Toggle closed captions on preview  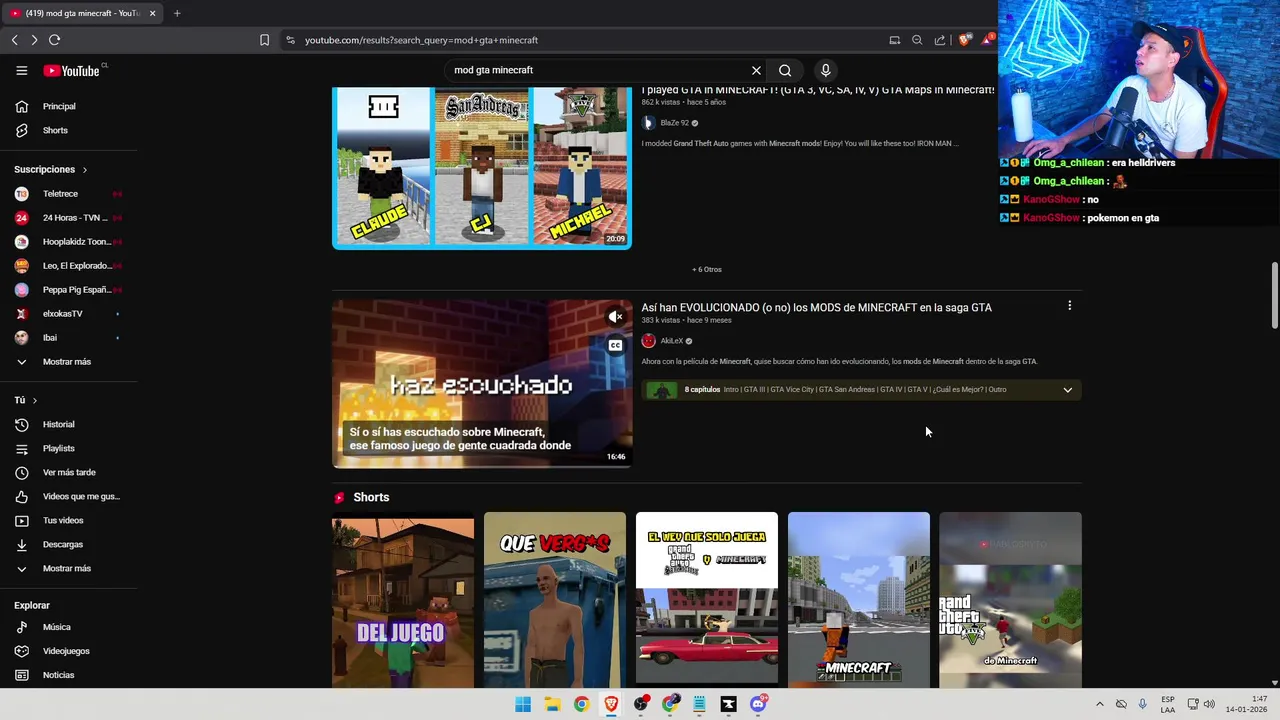615,345
